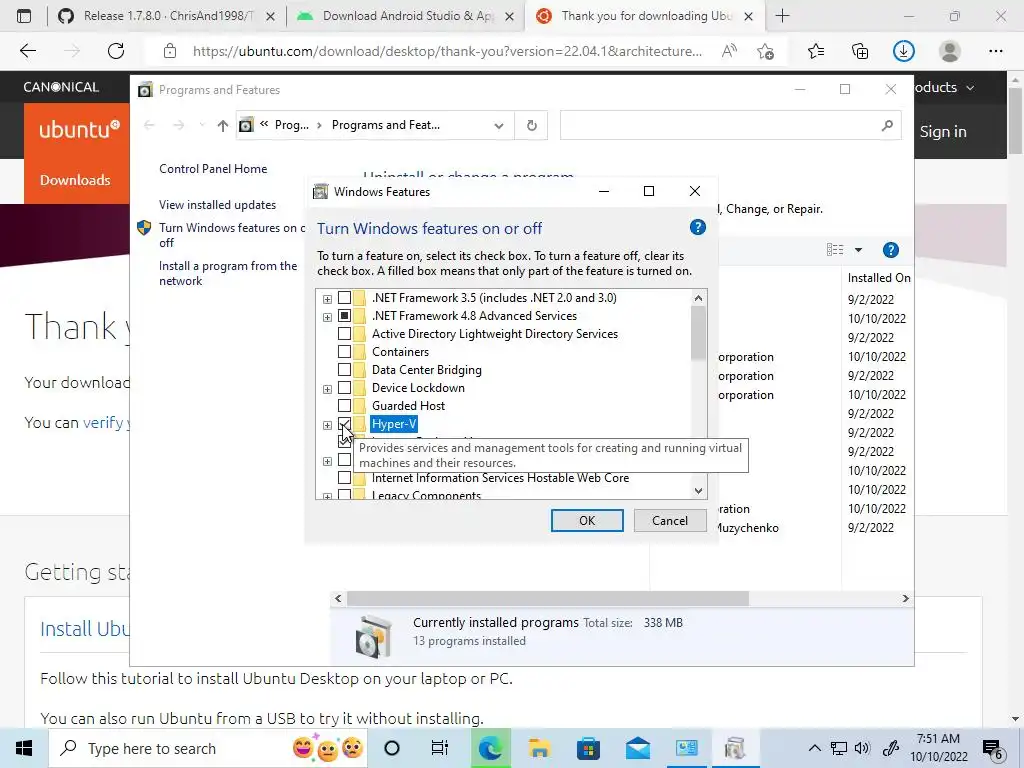Click Canonical header menu item
The width and height of the screenshot is (1024, 768).
(61, 87)
